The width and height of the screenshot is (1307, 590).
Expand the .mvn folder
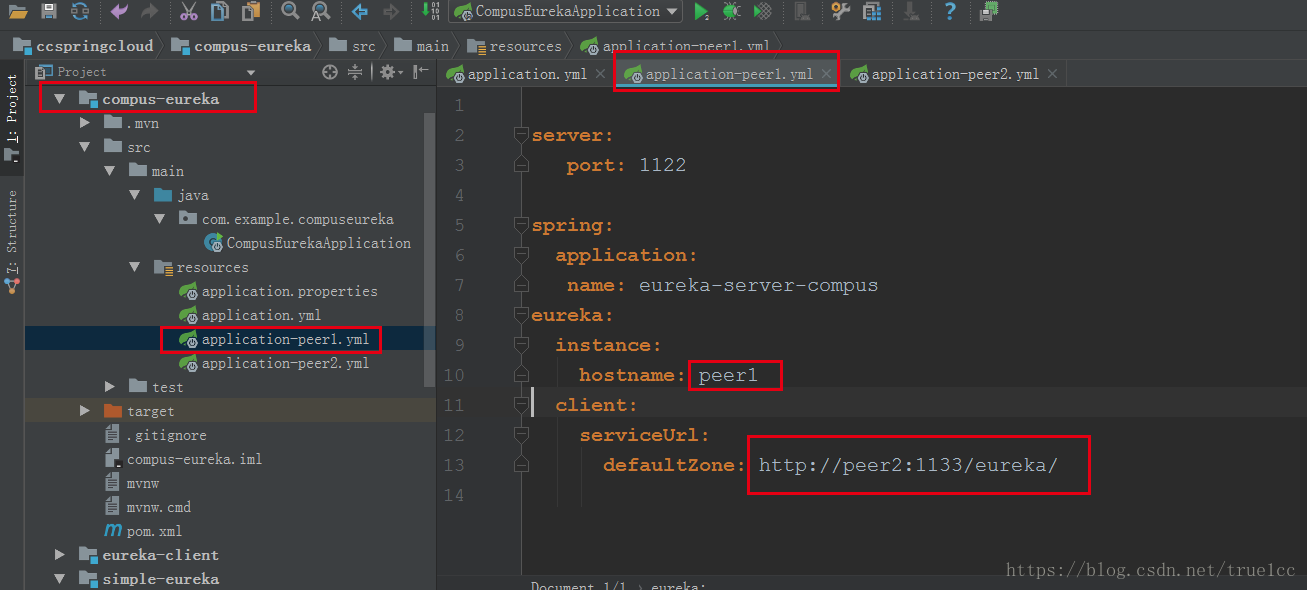(85, 123)
